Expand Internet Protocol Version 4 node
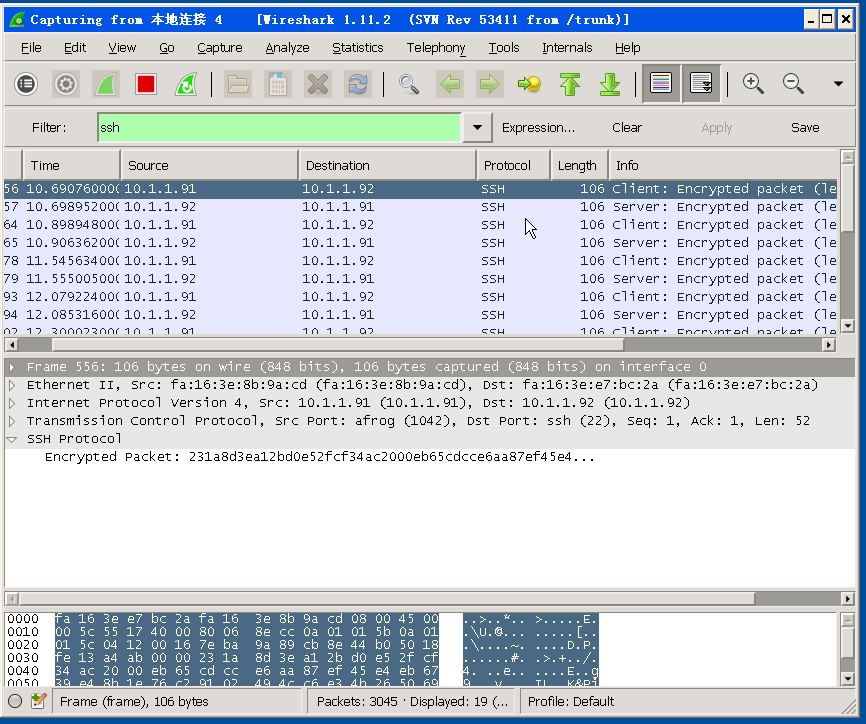866x724 pixels. (x=12, y=403)
